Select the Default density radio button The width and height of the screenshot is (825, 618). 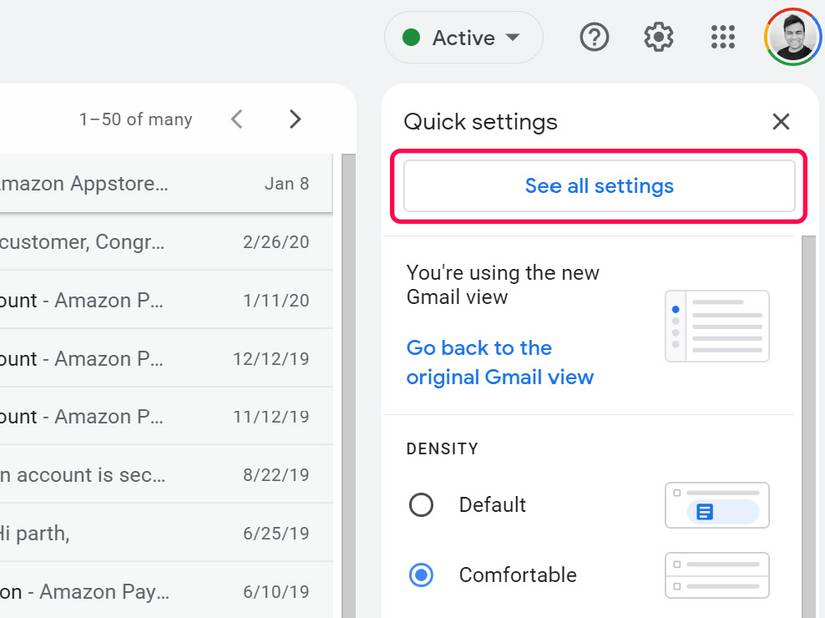pos(421,505)
